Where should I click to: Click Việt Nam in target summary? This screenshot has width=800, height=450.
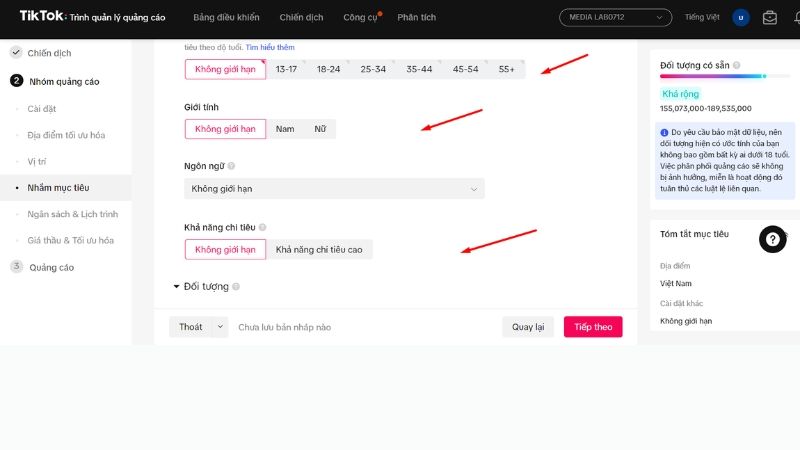click(676, 284)
